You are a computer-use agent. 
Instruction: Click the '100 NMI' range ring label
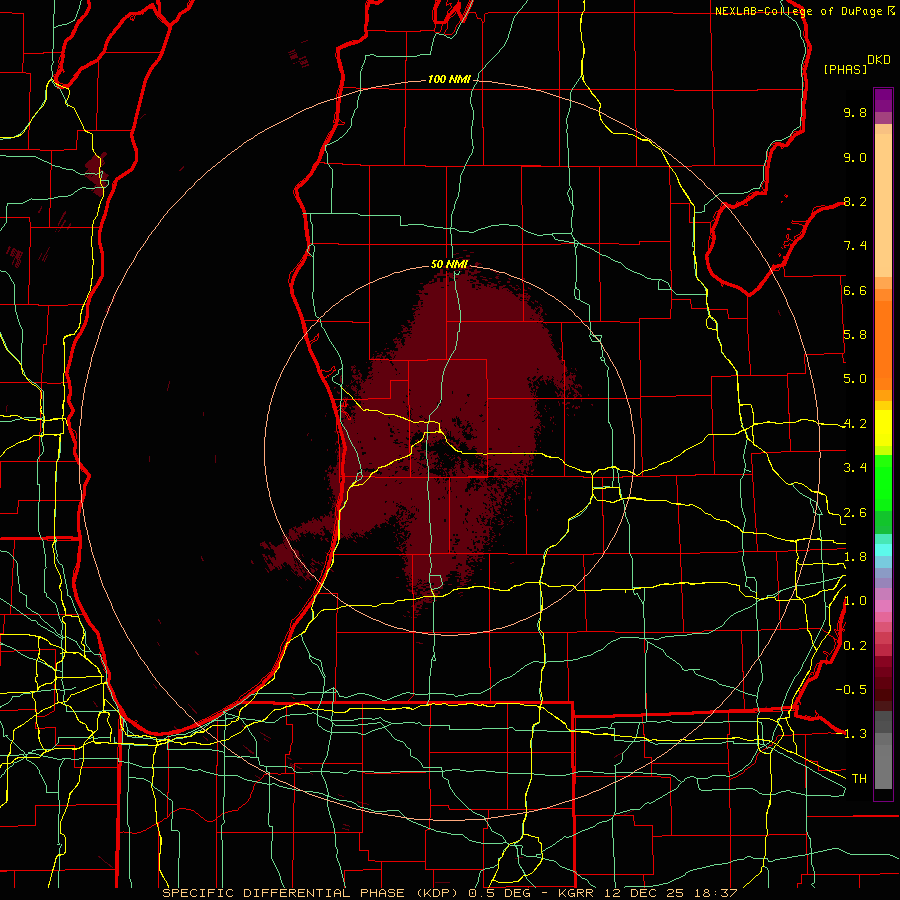[449, 79]
